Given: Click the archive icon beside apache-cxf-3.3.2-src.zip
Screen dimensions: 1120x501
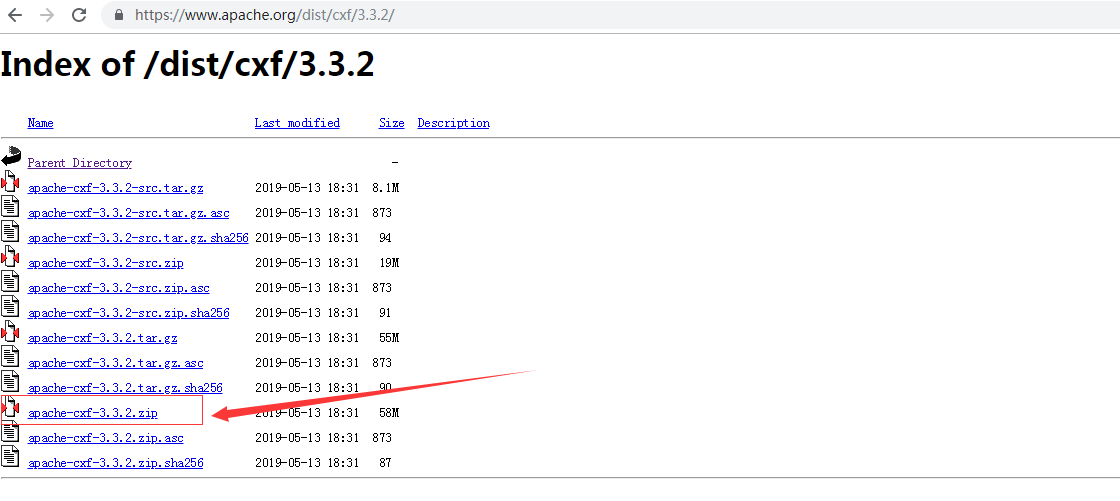Looking at the screenshot, I should (10, 257).
